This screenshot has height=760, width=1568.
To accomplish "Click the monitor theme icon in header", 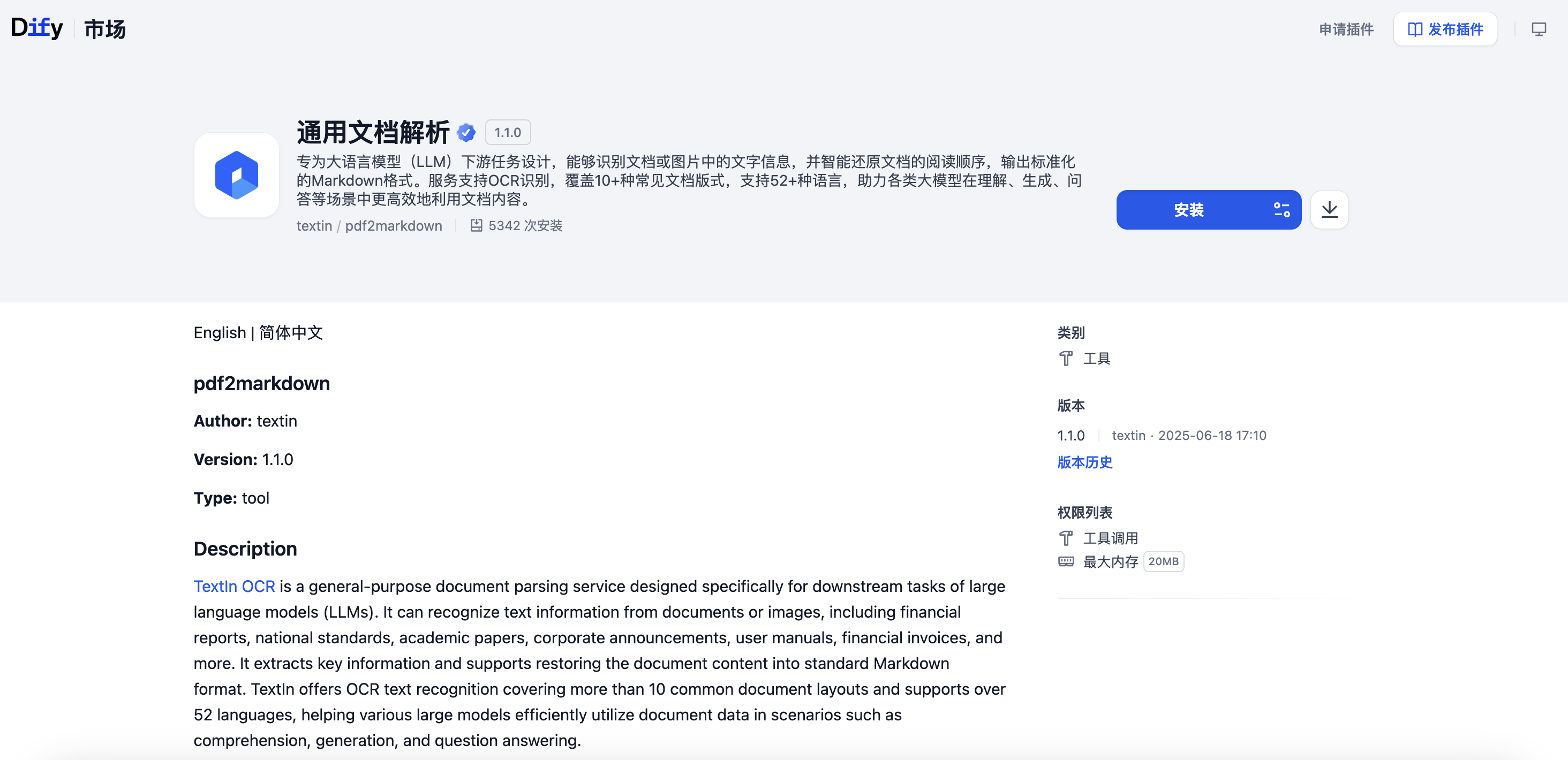I will [1538, 29].
